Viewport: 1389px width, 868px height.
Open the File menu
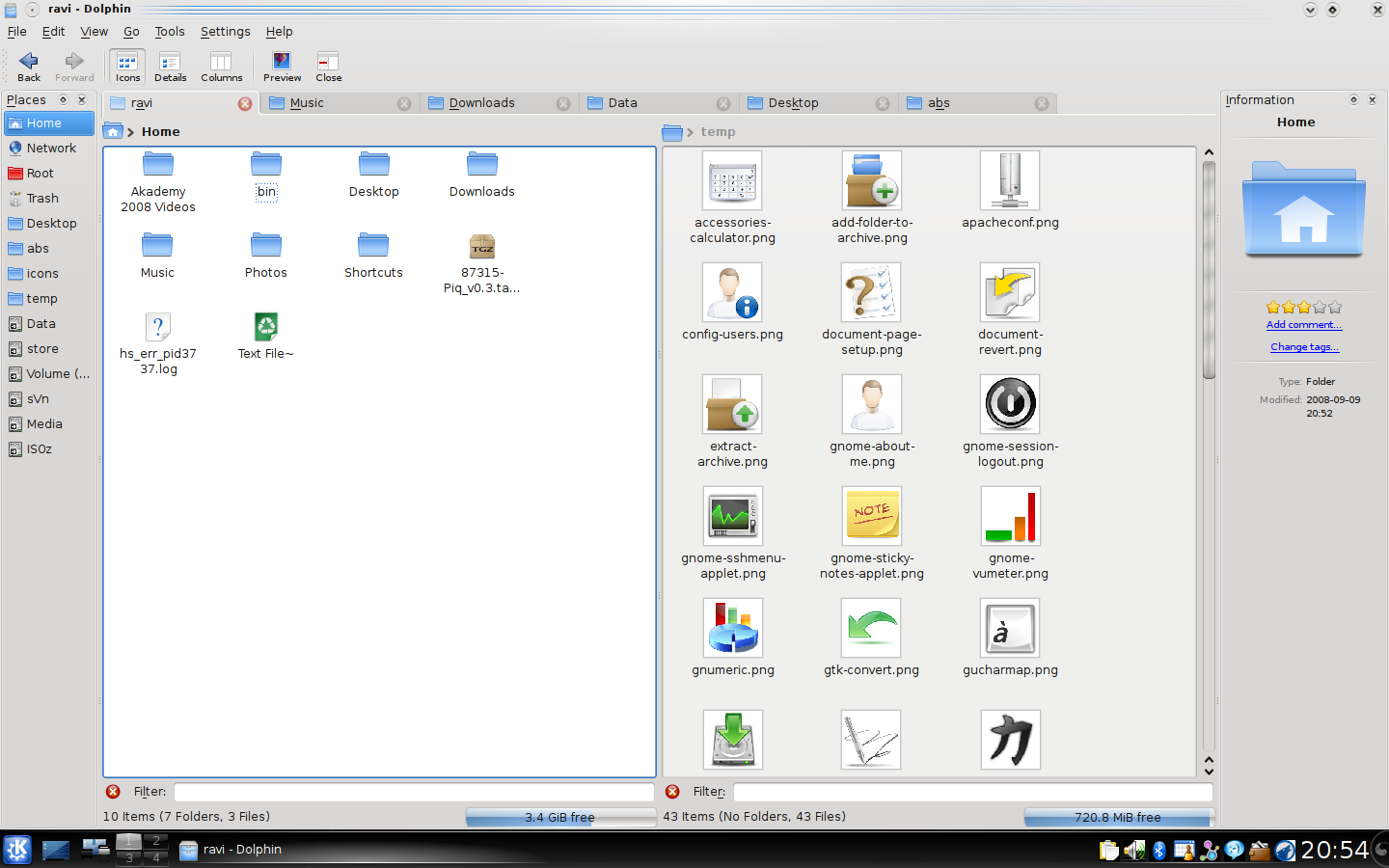click(17, 32)
